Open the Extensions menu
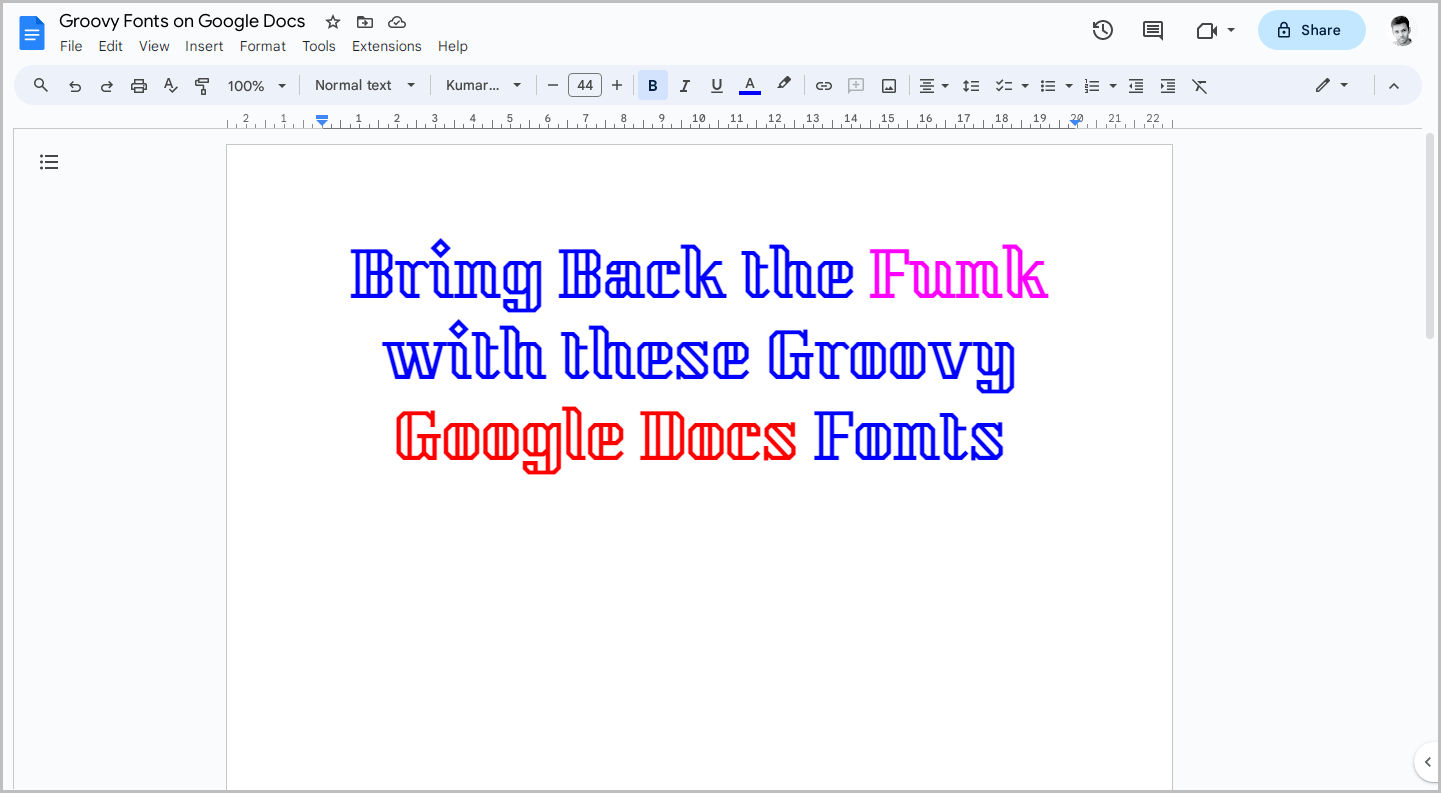 click(x=386, y=46)
